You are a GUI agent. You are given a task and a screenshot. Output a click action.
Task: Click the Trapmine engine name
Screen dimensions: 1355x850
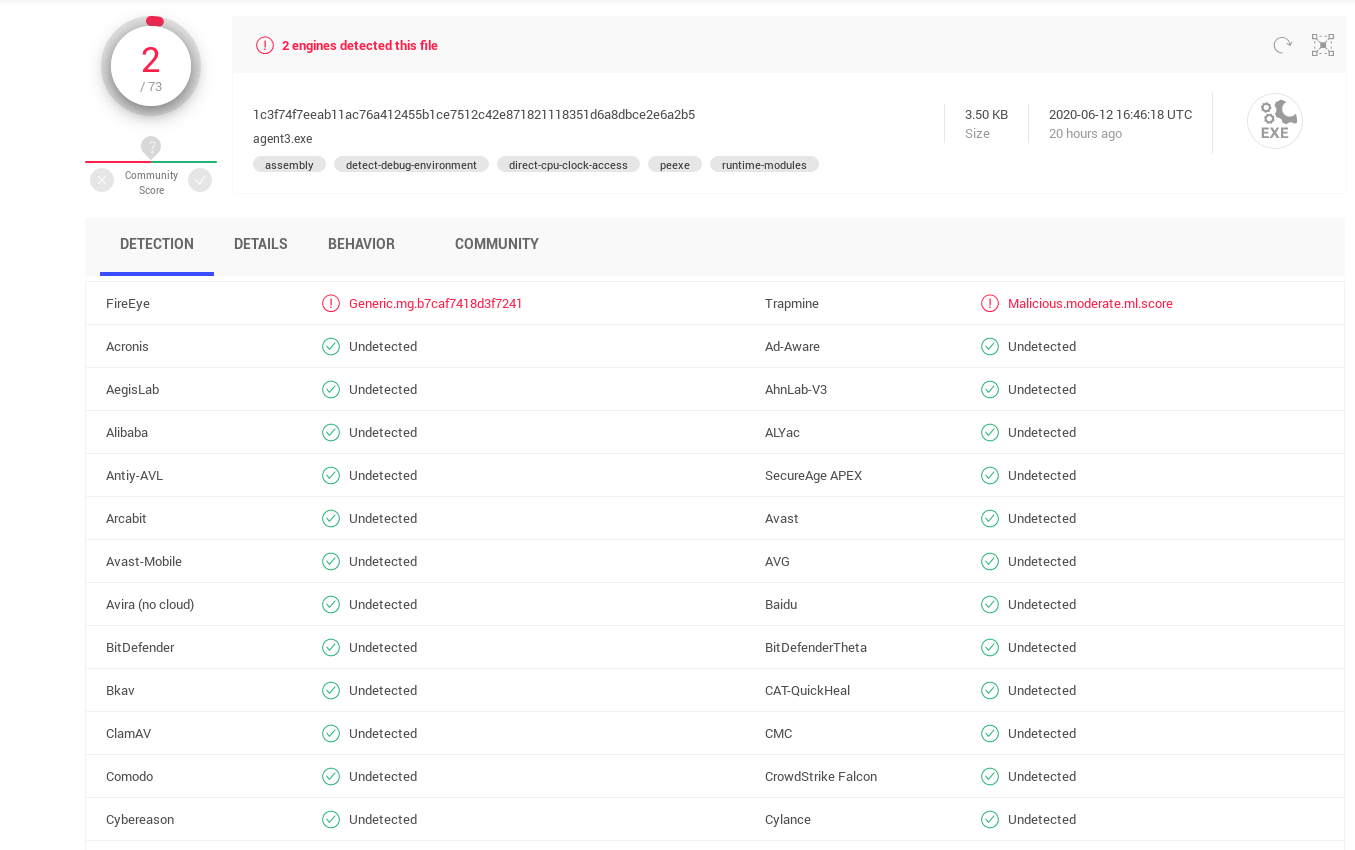(x=792, y=303)
